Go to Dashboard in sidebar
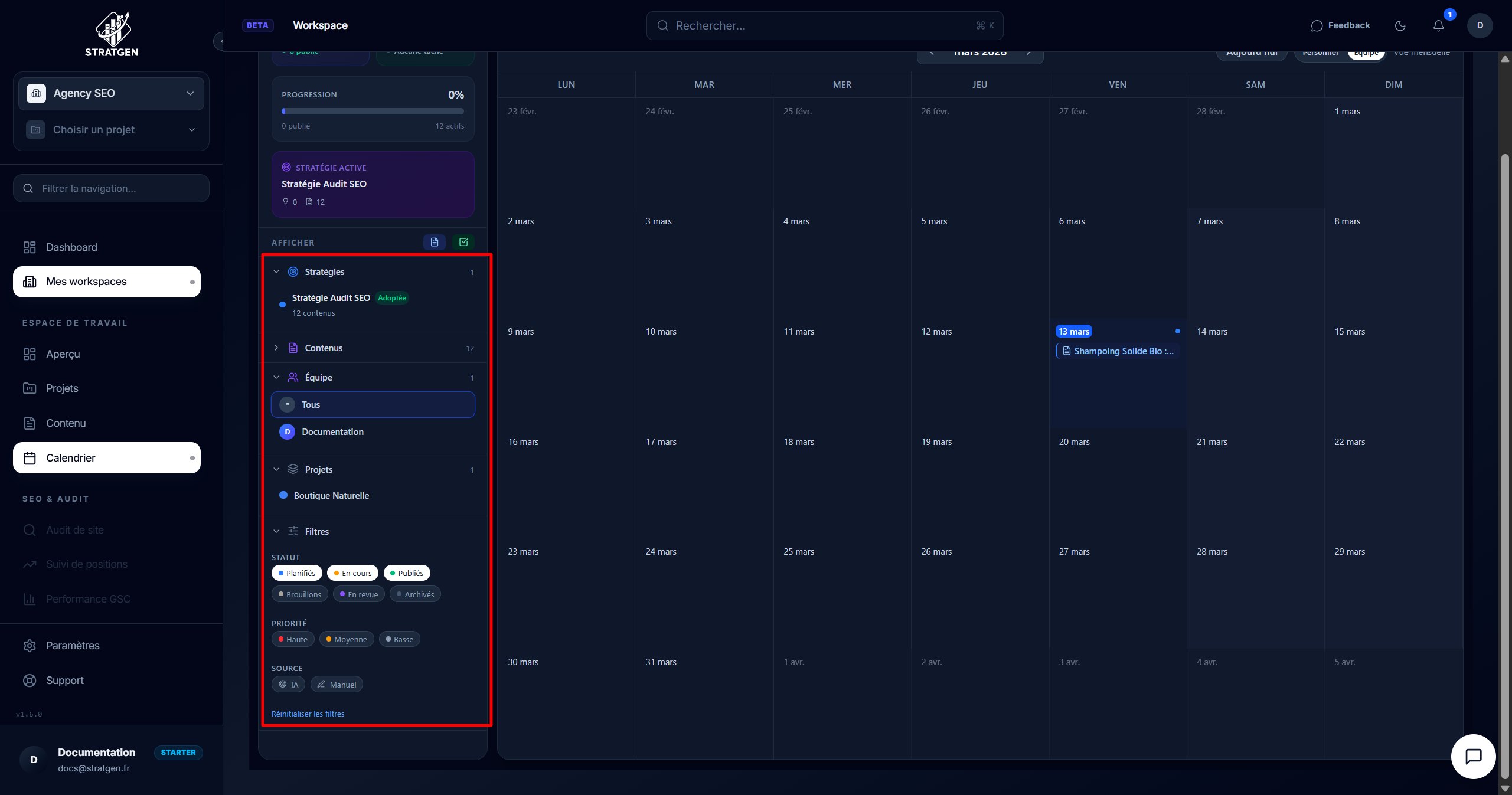The image size is (1512, 795). coord(71,247)
